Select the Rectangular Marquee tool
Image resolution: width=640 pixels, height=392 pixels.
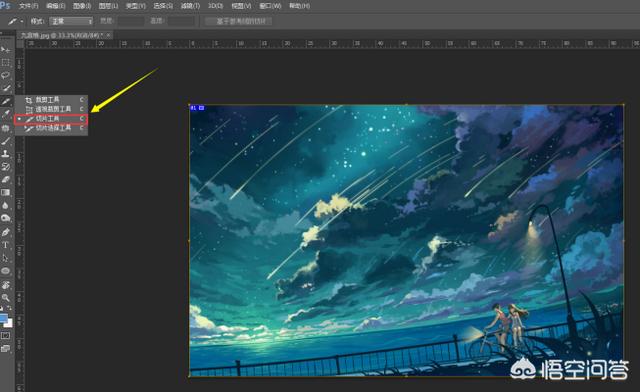tap(6, 62)
